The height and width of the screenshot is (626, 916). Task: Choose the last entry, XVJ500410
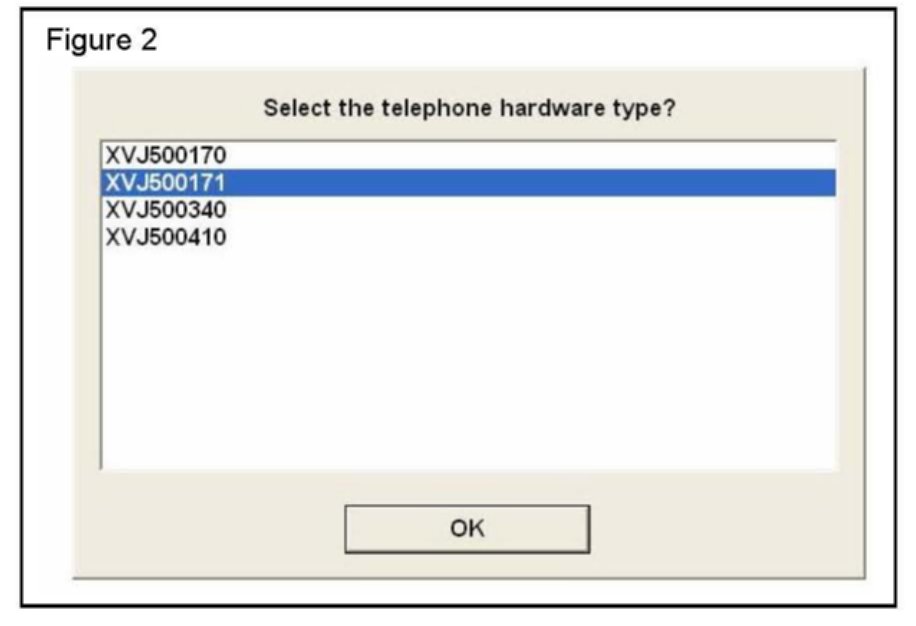click(166, 238)
